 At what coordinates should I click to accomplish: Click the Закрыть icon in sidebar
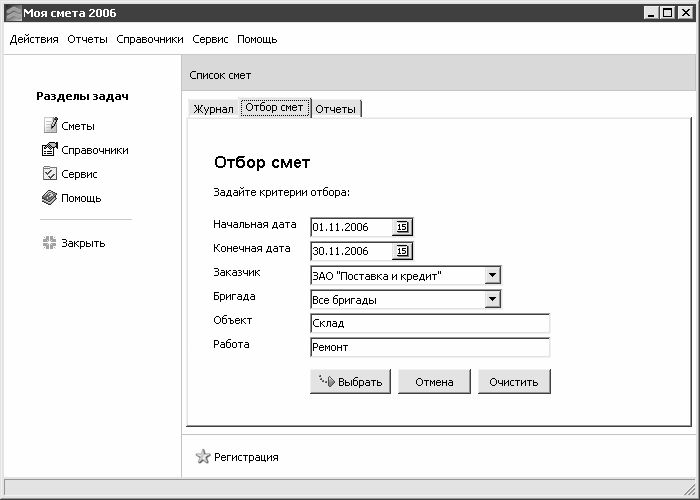(50, 243)
